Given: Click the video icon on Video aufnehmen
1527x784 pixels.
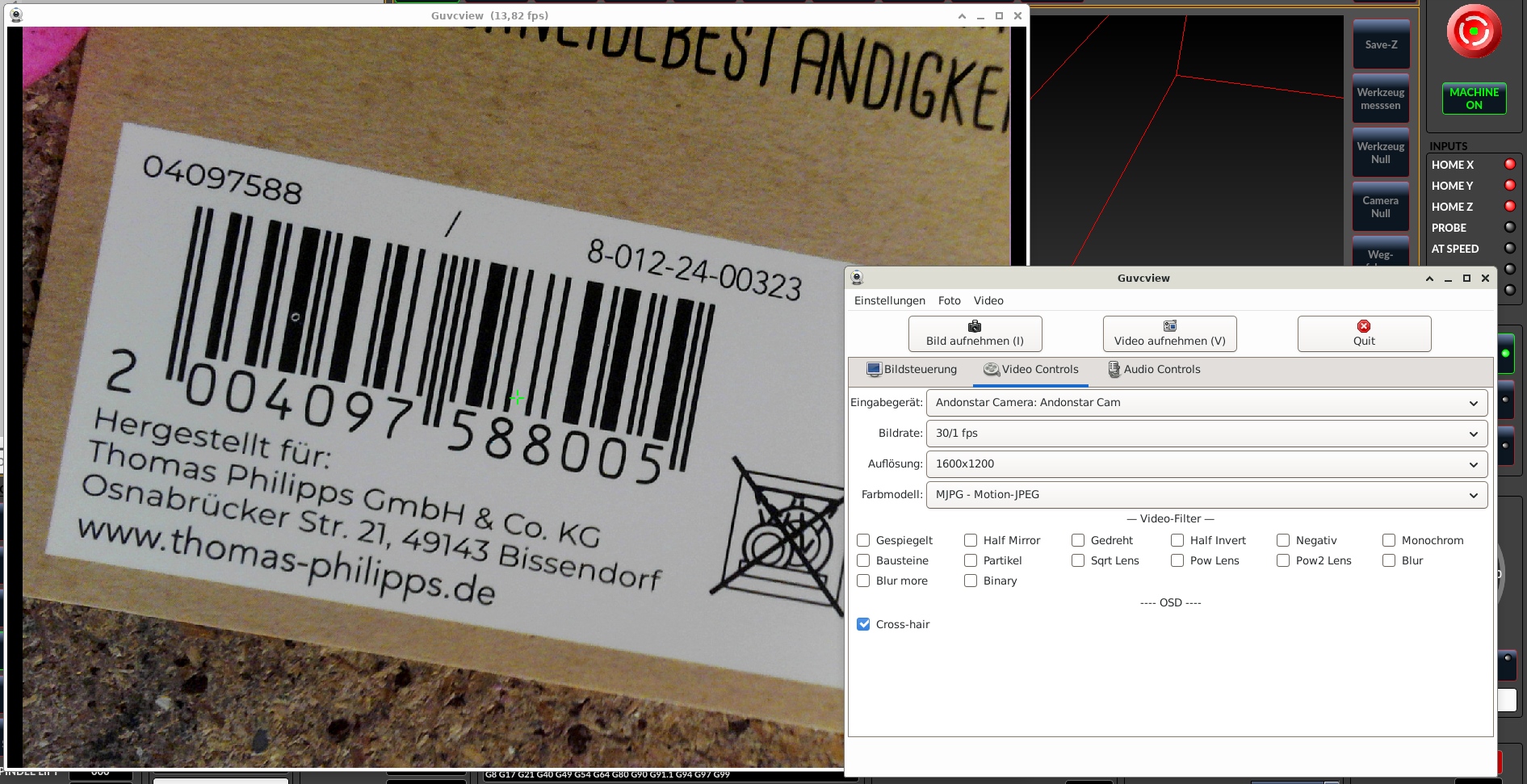Looking at the screenshot, I should pos(1169,326).
